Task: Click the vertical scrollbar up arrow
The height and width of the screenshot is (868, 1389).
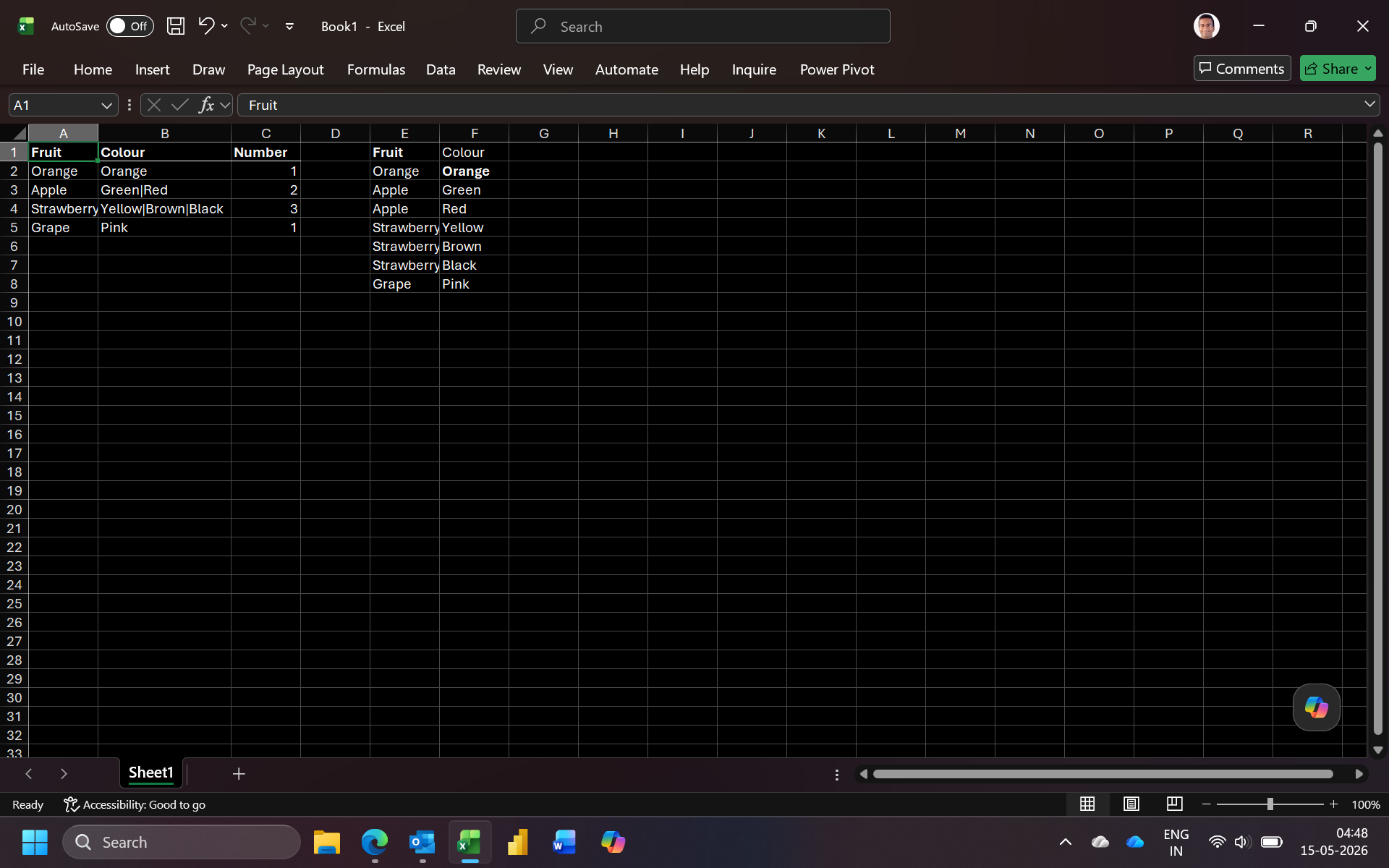Action: click(1377, 134)
